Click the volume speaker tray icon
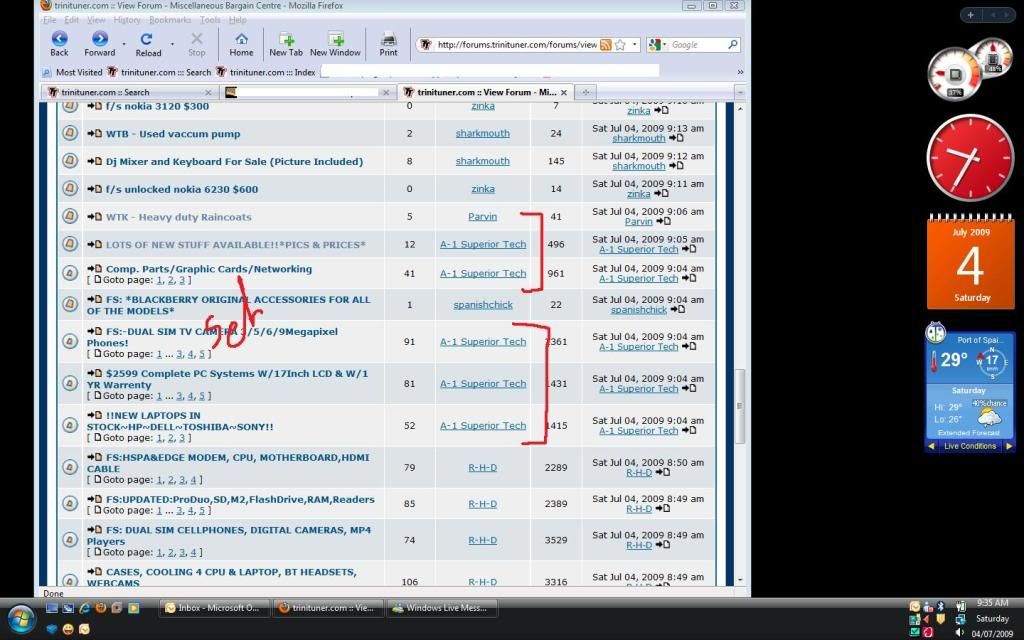Screen dimensions: 1024x640 tap(960, 632)
